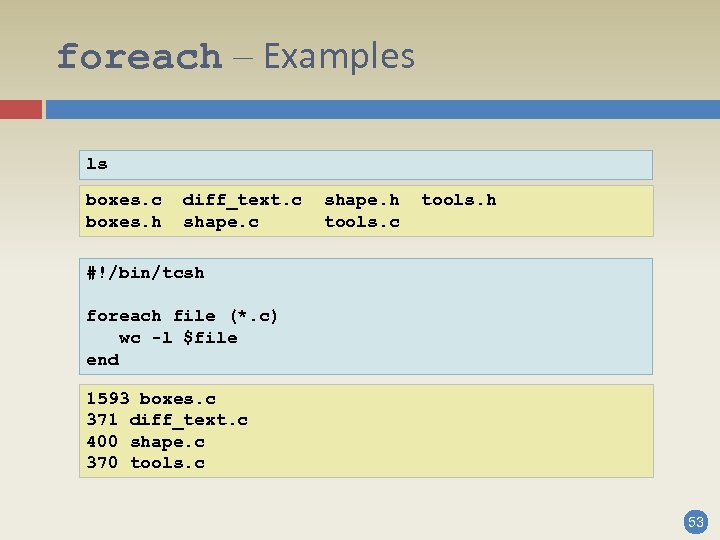Select the "#!/bin/tcsh" shebang line
The height and width of the screenshot is (540, 720).
(x=145, y=272)
